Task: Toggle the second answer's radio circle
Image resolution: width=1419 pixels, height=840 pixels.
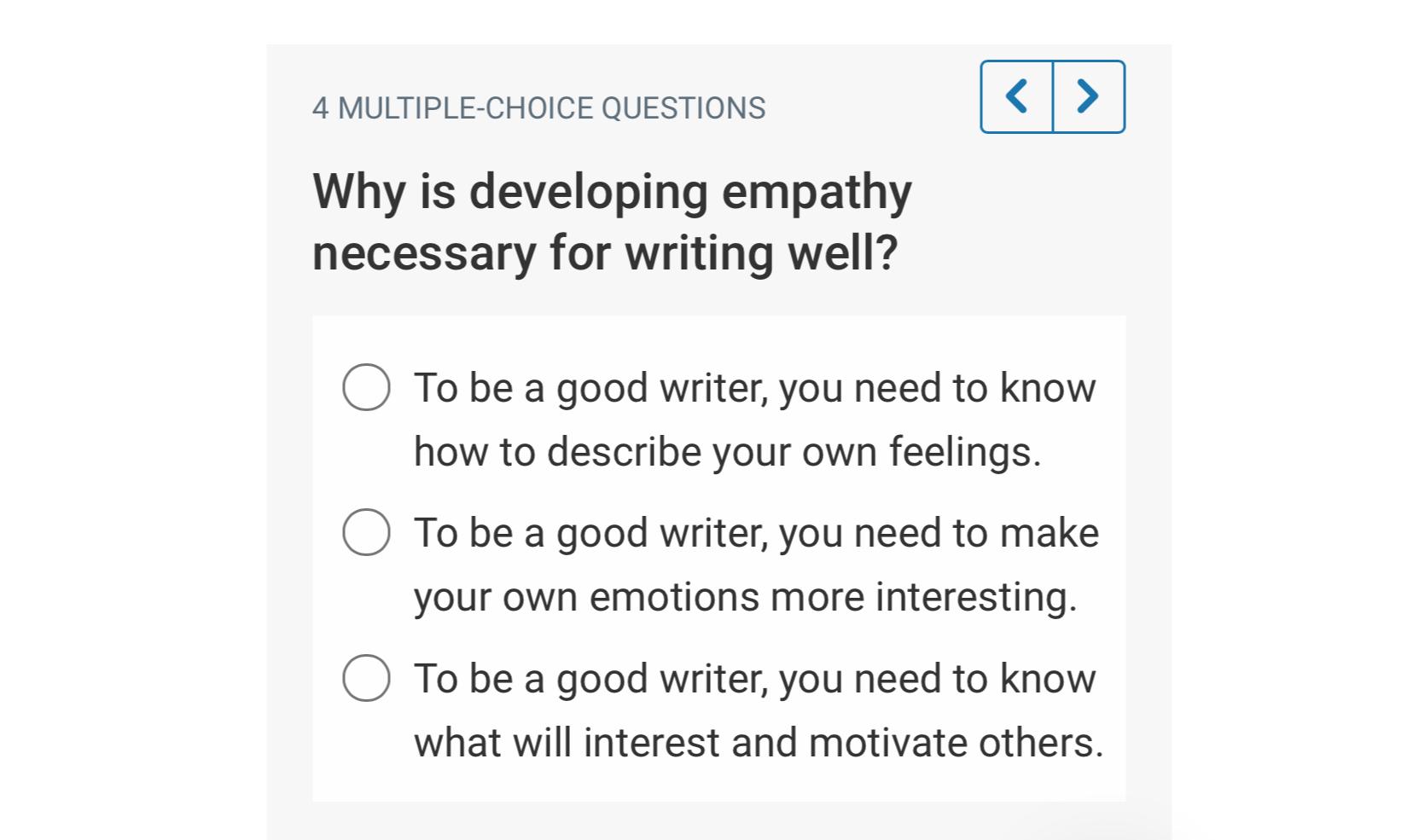Action: (x=366, y=534)
